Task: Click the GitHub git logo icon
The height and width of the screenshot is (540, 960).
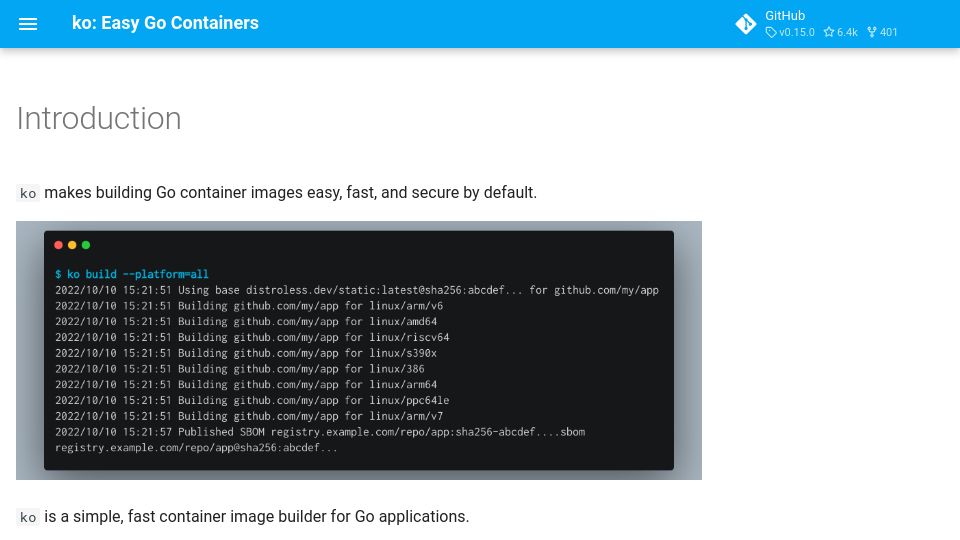Action: 746,24
